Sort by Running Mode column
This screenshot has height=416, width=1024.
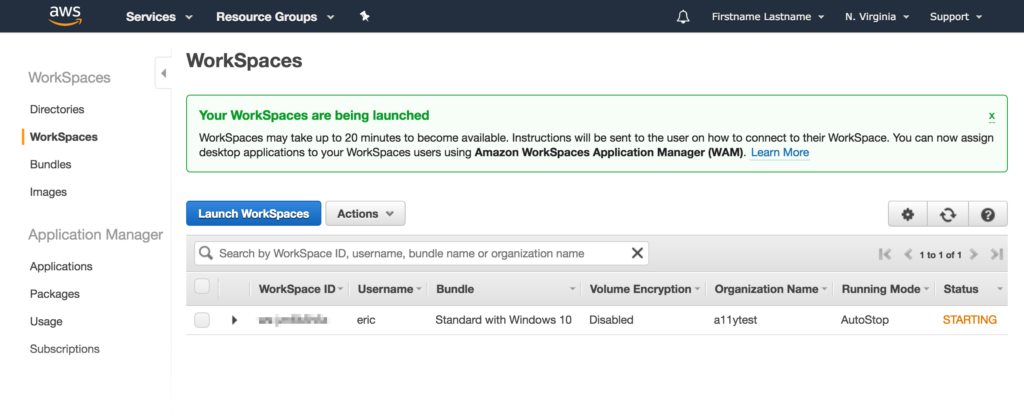click(x=884, y=289)
